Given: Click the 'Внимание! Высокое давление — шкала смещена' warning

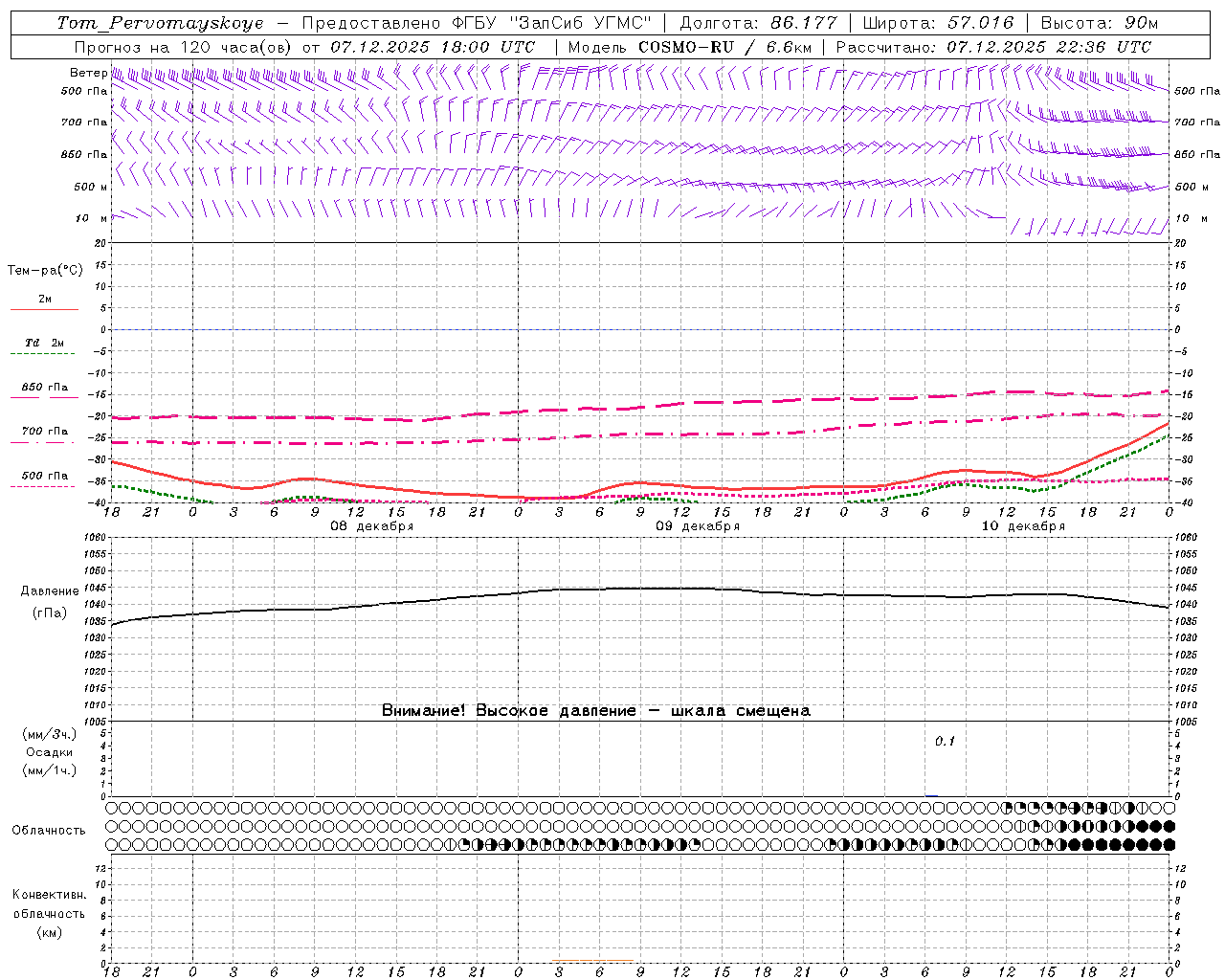Looking at the screenshot, I should 595,711.
